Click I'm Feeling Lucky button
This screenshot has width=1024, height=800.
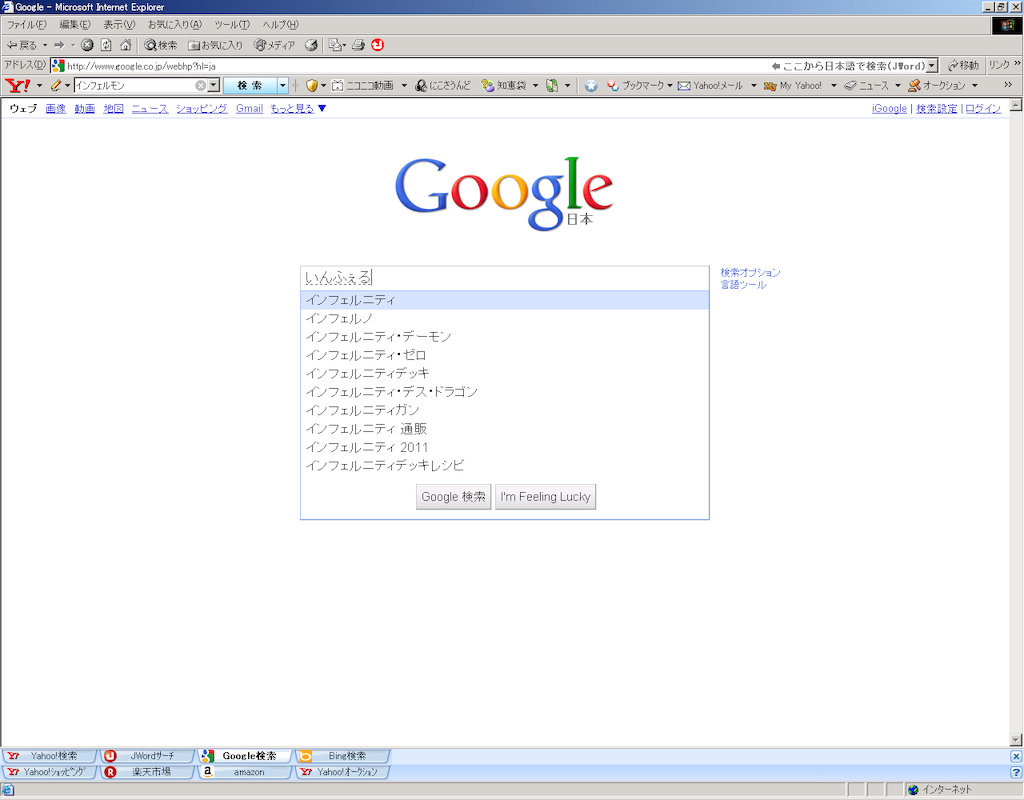click(x=545, y=496)
